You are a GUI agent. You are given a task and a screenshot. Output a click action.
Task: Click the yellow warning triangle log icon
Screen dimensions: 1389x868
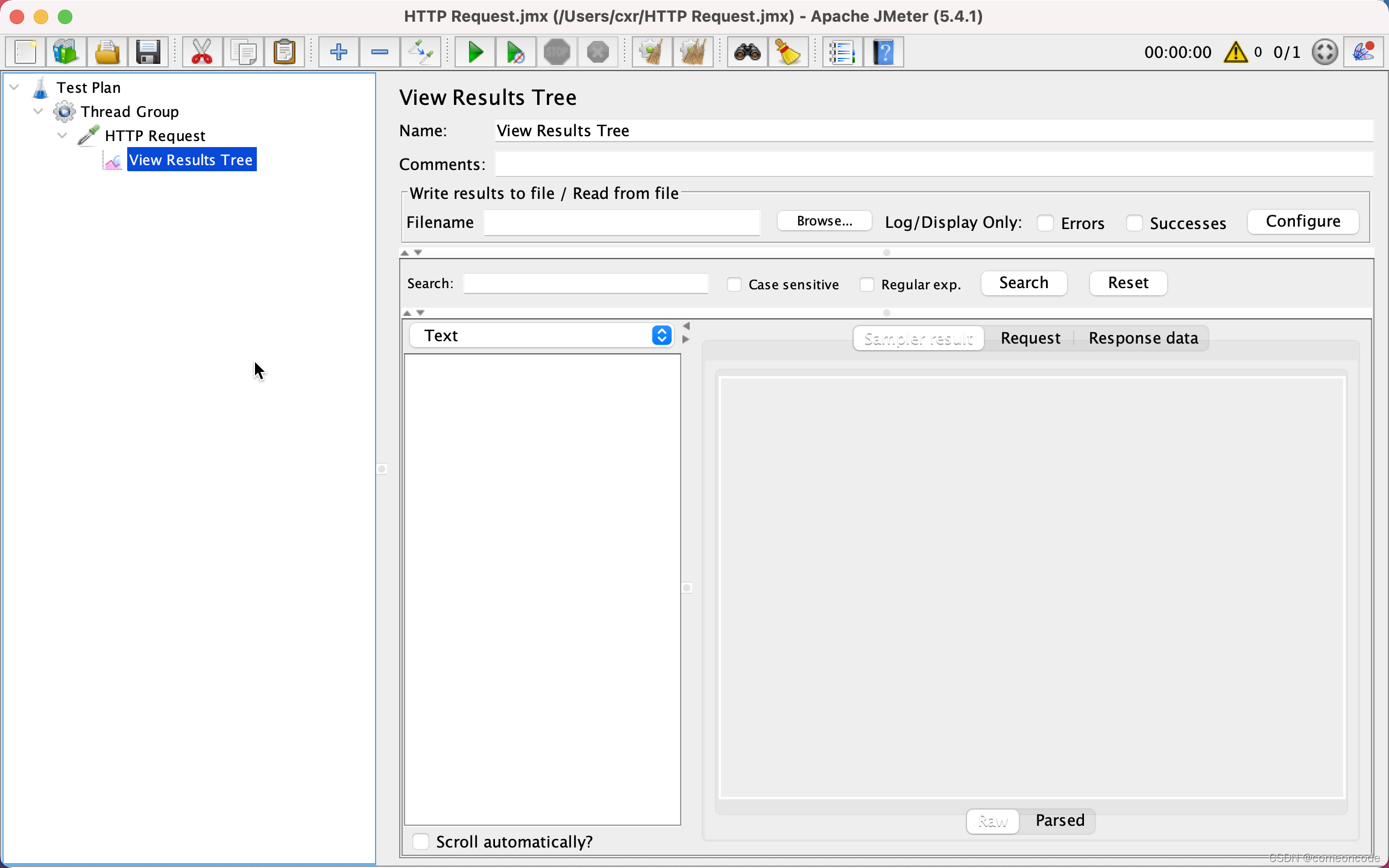tap(1236, 52)
